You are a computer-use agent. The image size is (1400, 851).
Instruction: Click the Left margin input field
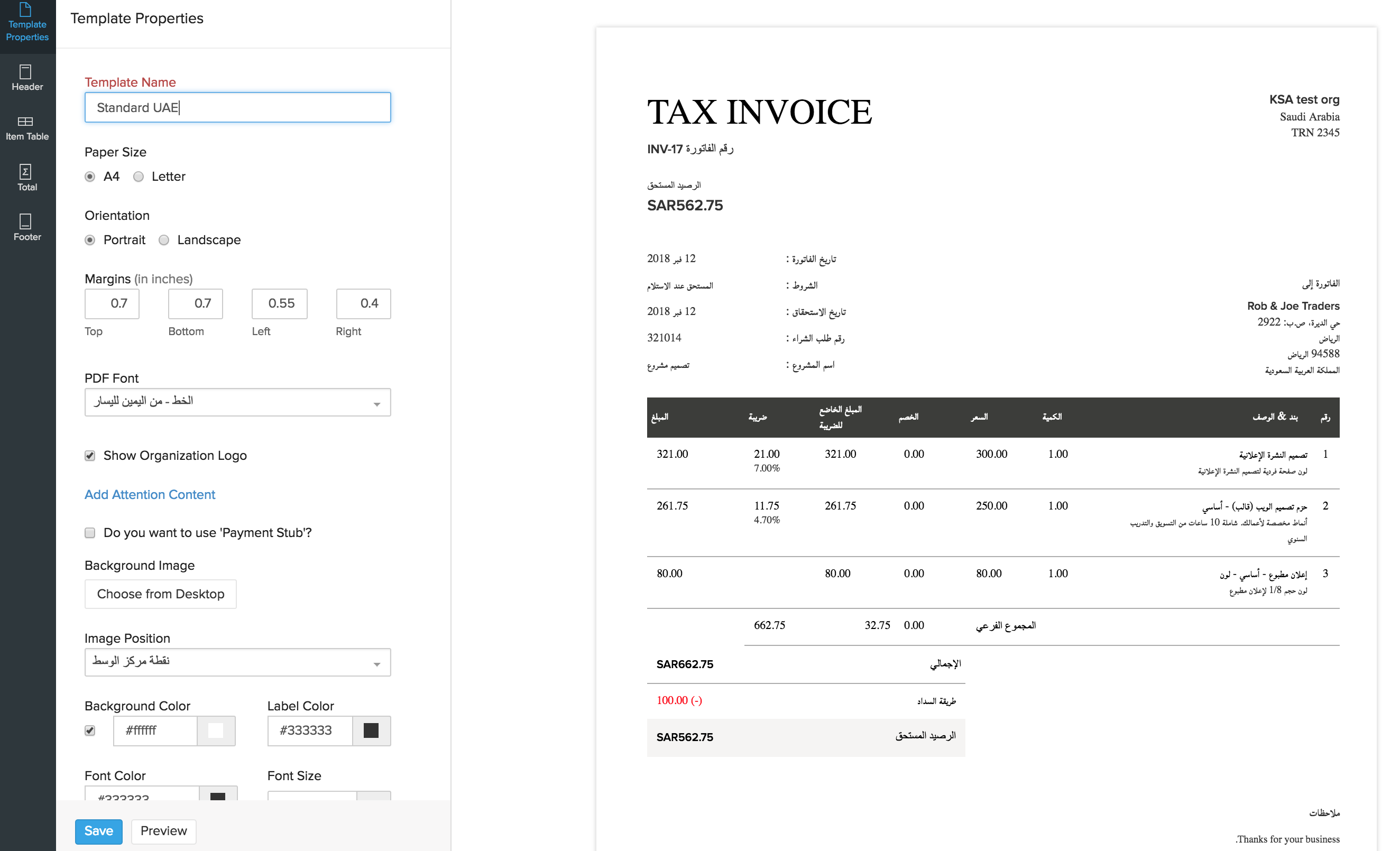coord(280,303)
